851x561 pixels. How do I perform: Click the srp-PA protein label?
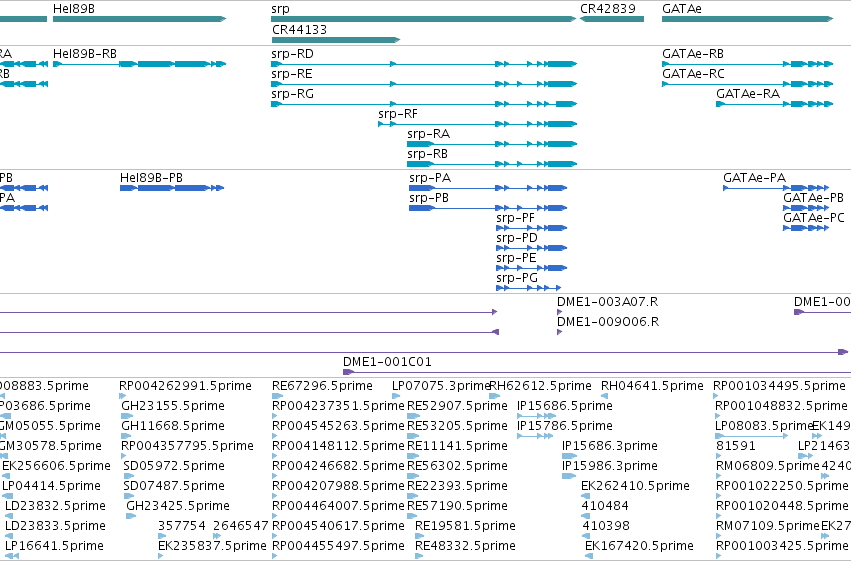point(430,178)
